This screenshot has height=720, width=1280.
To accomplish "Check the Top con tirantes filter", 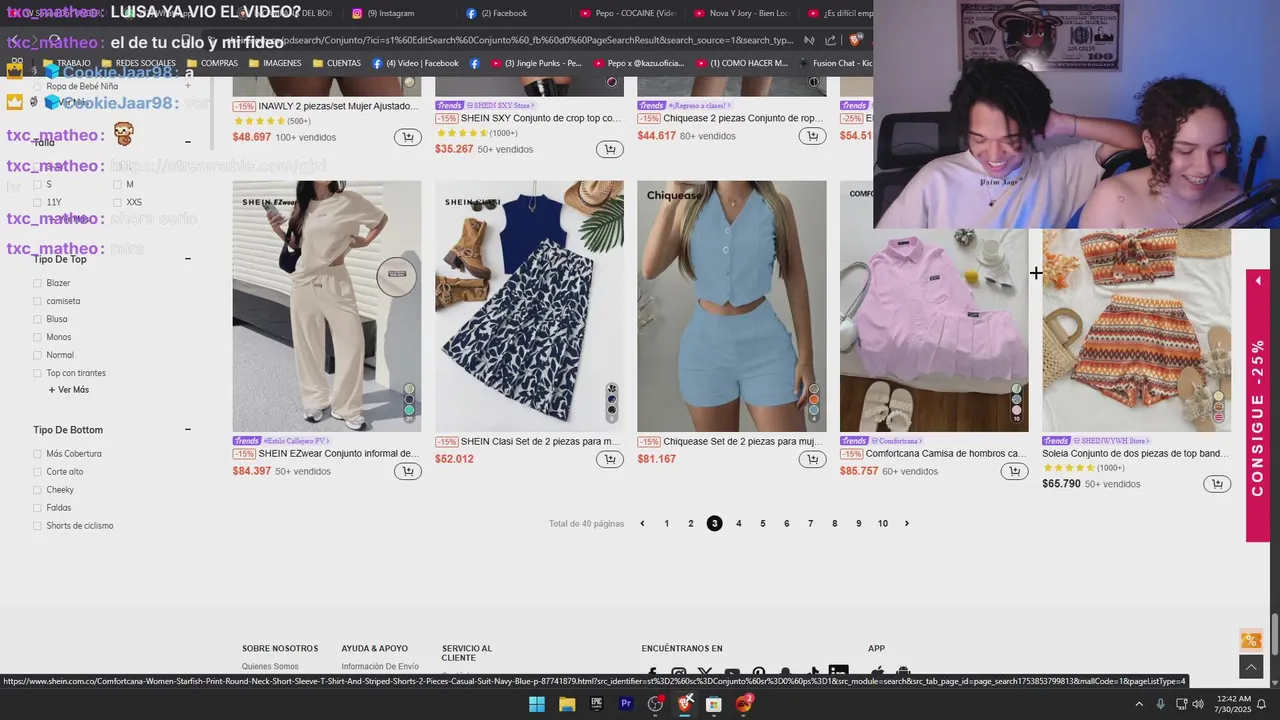I will 38,373.
